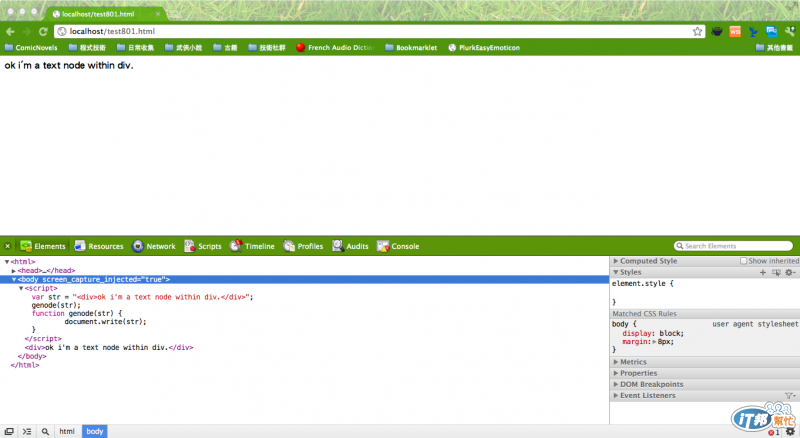Click the display: block property
The image size is (800, 438).
pyautogui.click(x=653, y=333)
